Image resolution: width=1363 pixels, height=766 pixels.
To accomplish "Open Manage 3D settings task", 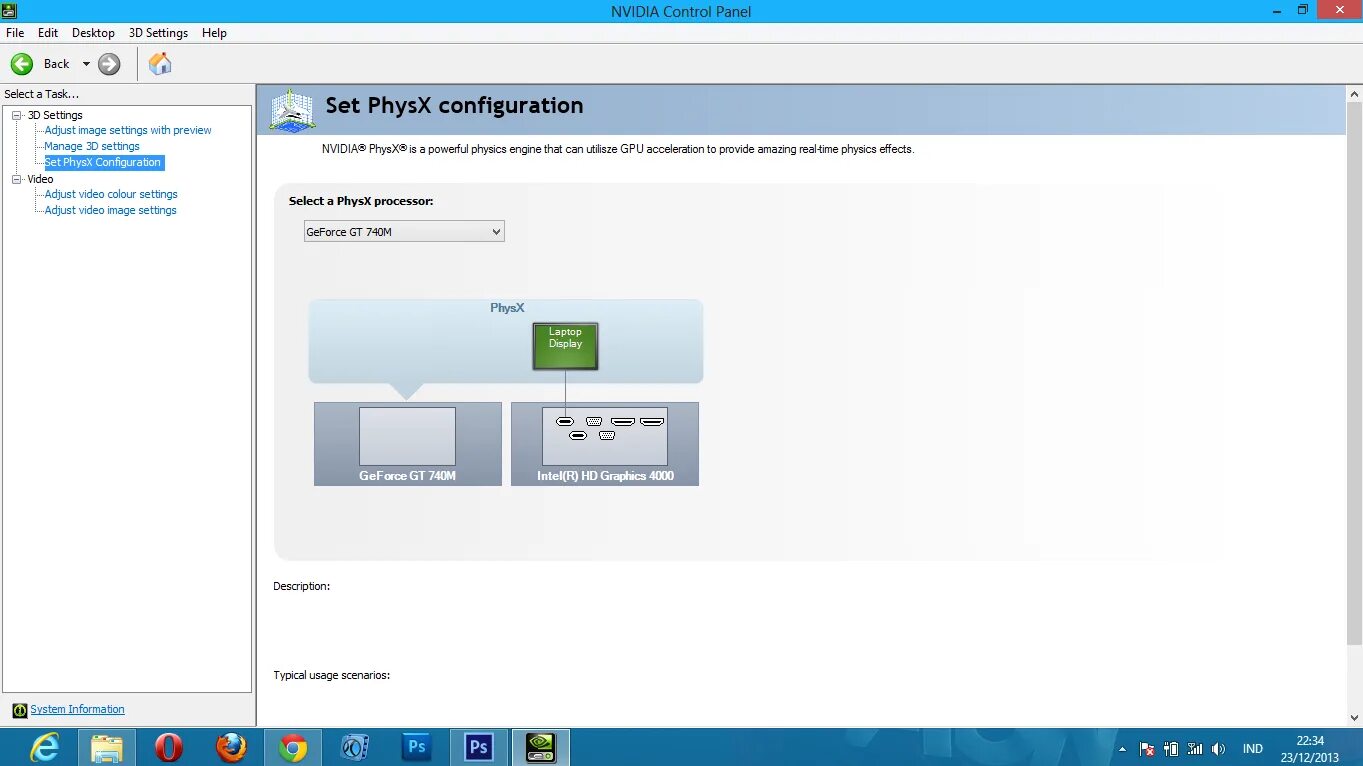I will tap(92, 146).
